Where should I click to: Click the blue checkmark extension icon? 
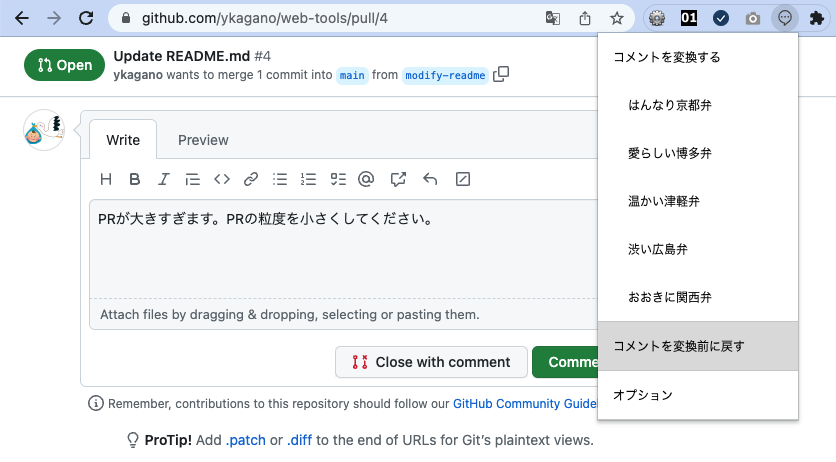coord(721,18)
